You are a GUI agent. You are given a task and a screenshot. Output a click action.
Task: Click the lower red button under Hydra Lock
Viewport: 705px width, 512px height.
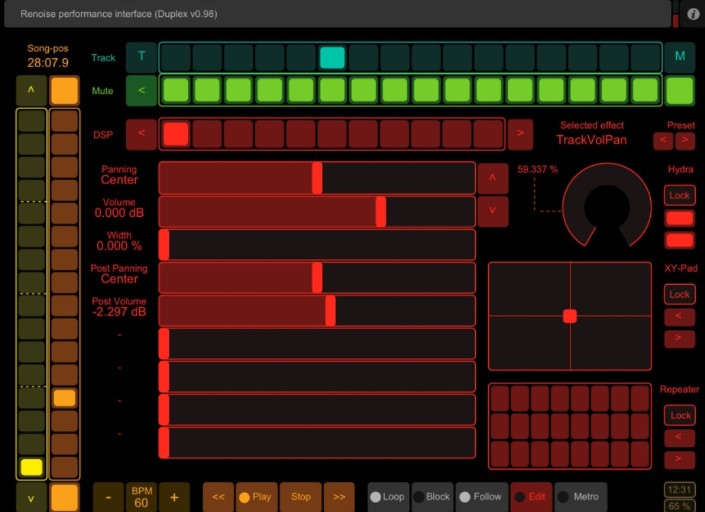tap(679, 240)
